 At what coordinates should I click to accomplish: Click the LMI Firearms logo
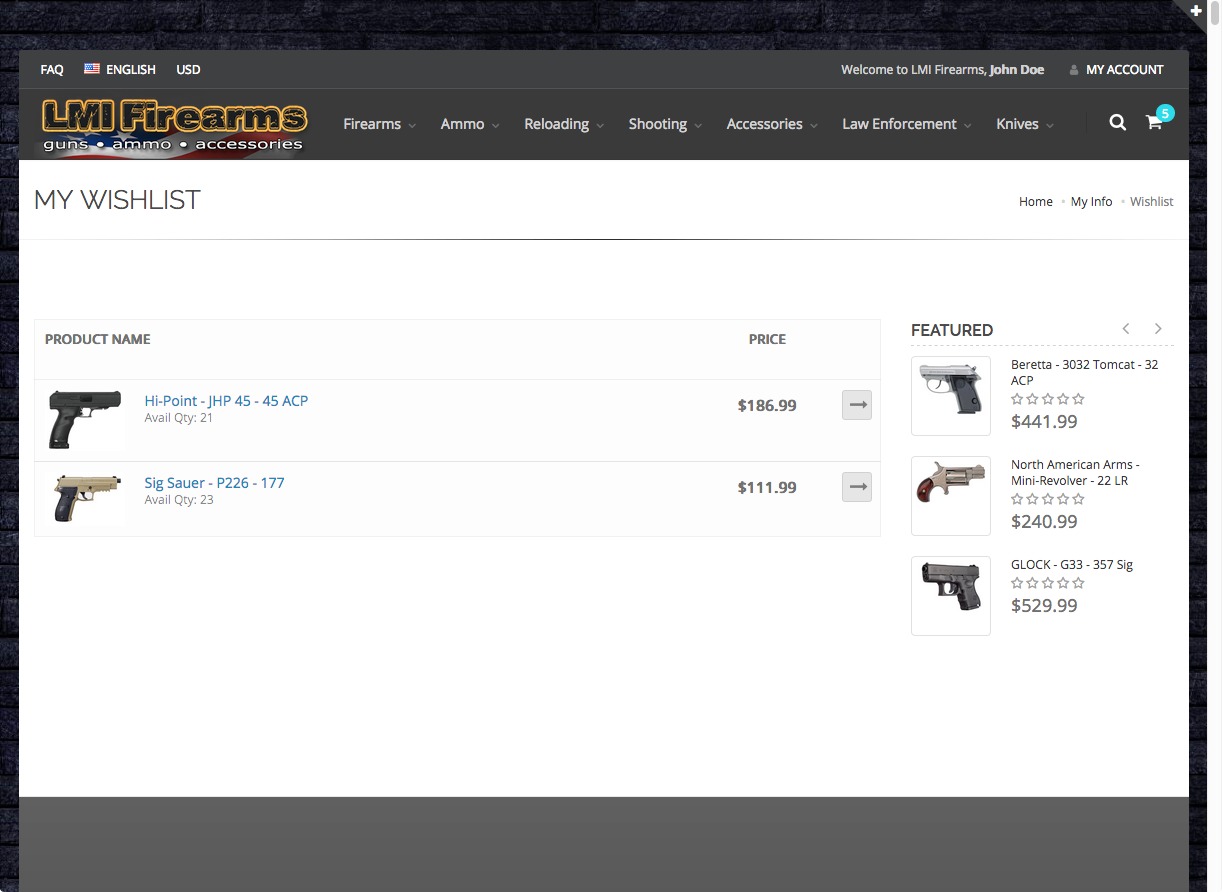[174, 125]
